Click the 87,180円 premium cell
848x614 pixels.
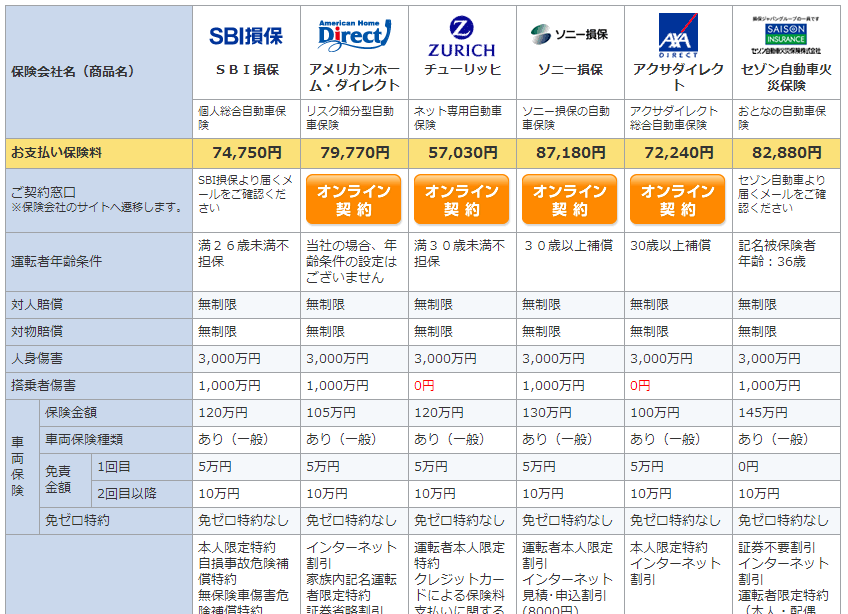570,153
